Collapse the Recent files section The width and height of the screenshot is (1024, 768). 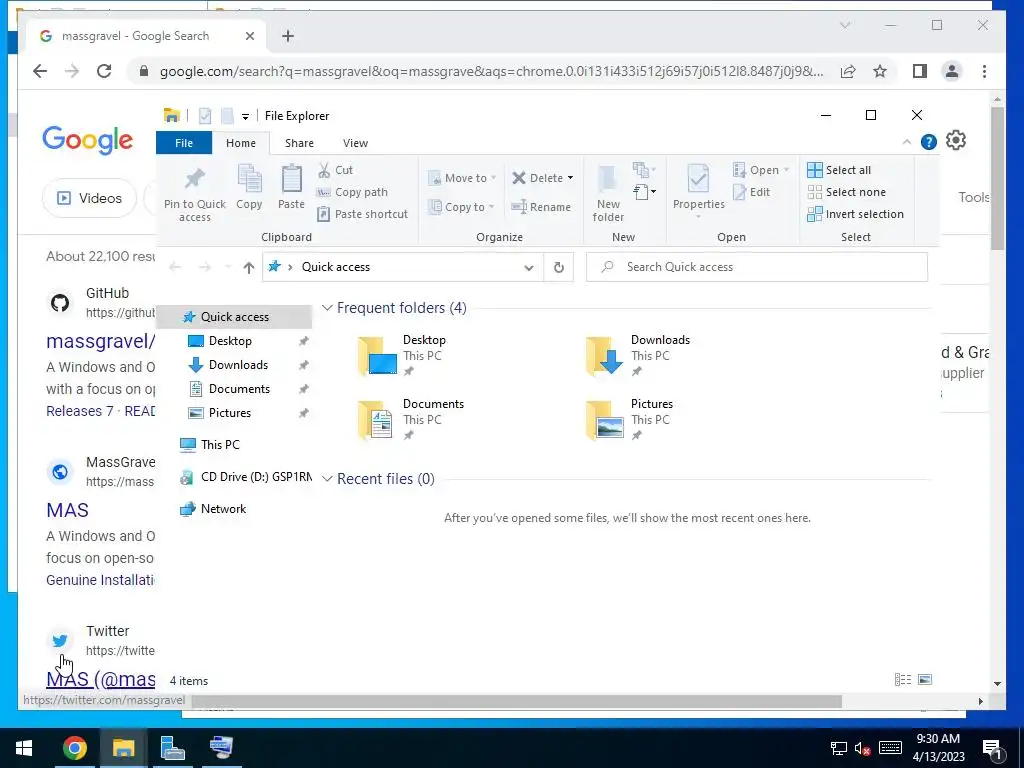point(327,479)
